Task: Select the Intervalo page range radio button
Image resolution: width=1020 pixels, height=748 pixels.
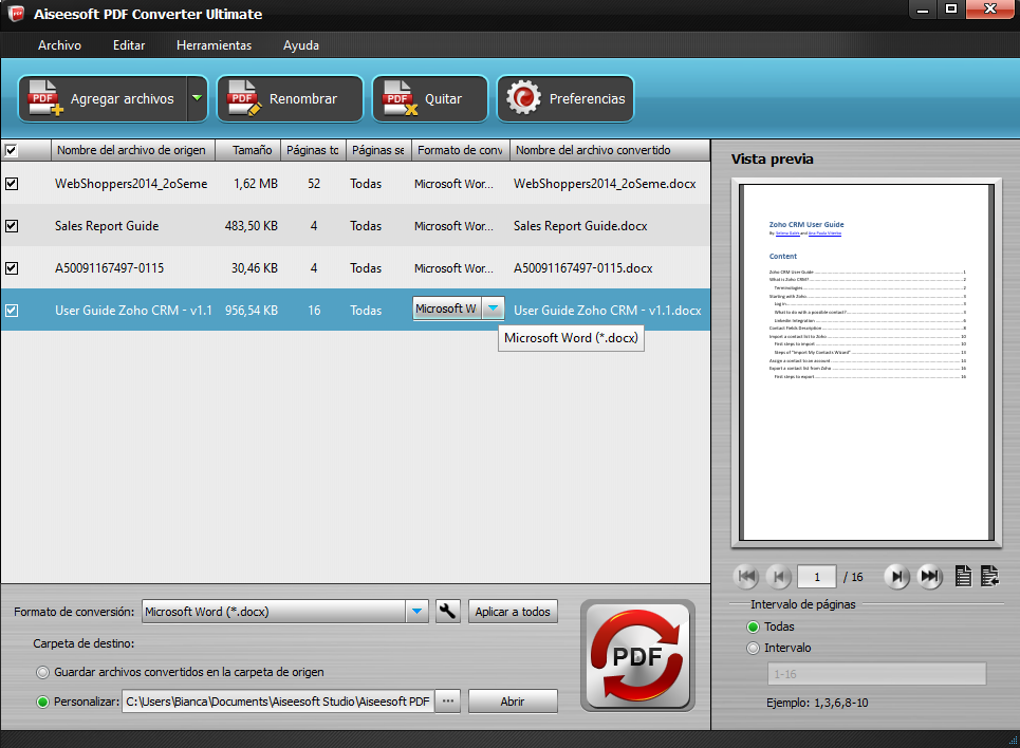Action: 753,648
